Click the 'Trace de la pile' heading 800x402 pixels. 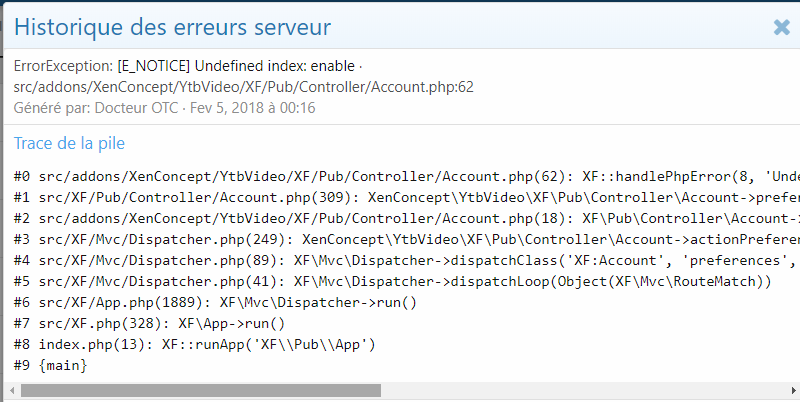point(69,143)
